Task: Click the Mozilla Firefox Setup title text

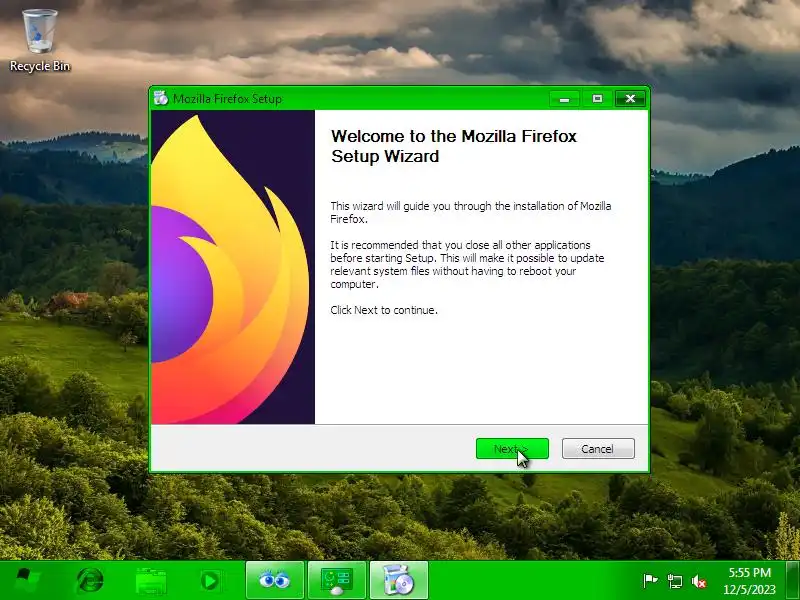Action: click(227, 99)
